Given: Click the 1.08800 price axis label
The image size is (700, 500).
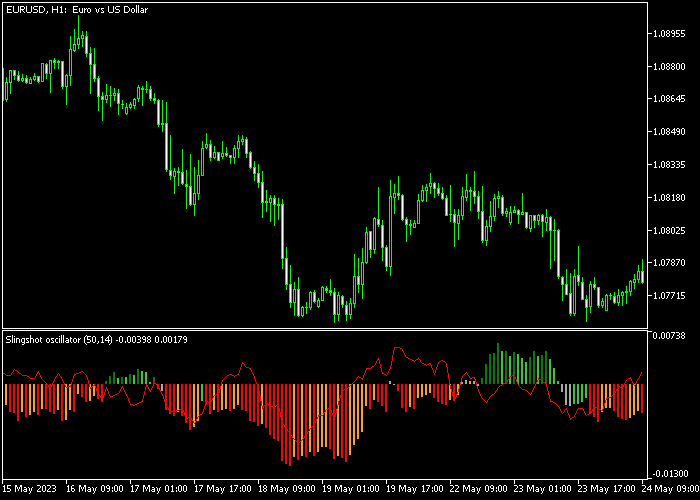Looking at the screenshot, I should [669, 67].
